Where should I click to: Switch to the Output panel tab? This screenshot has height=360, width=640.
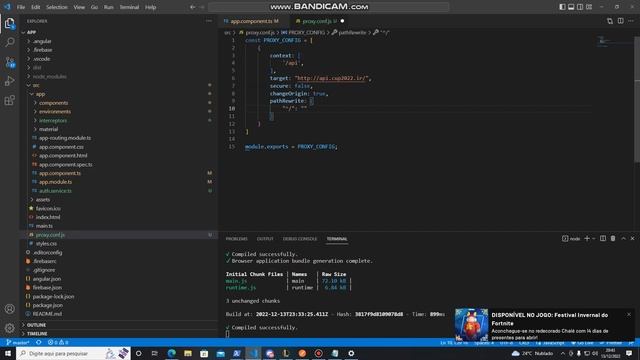point(265,239)
